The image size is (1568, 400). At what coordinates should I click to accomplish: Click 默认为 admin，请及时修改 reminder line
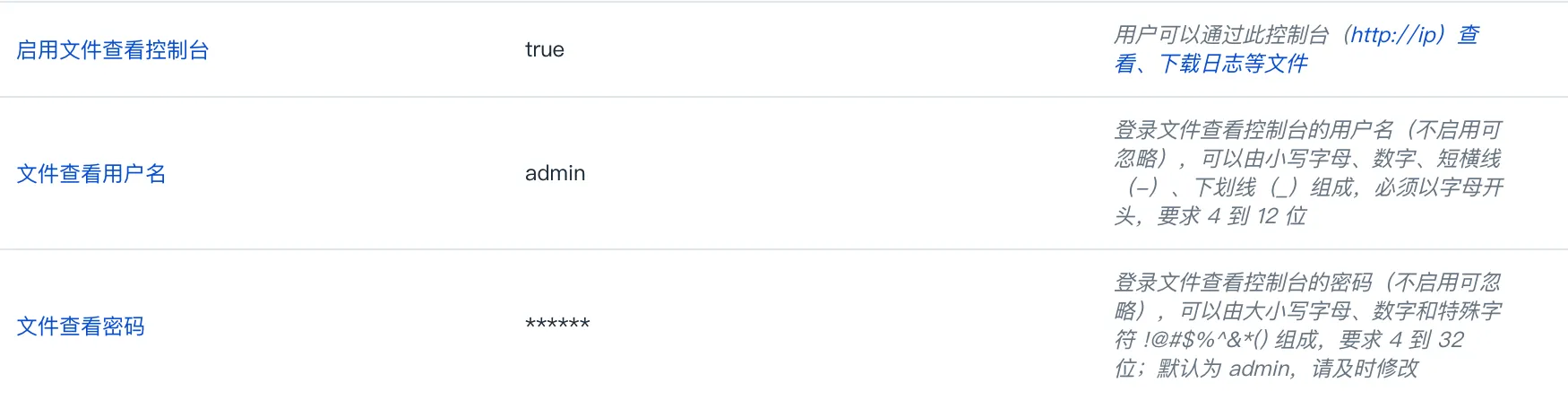[1288, 369]
